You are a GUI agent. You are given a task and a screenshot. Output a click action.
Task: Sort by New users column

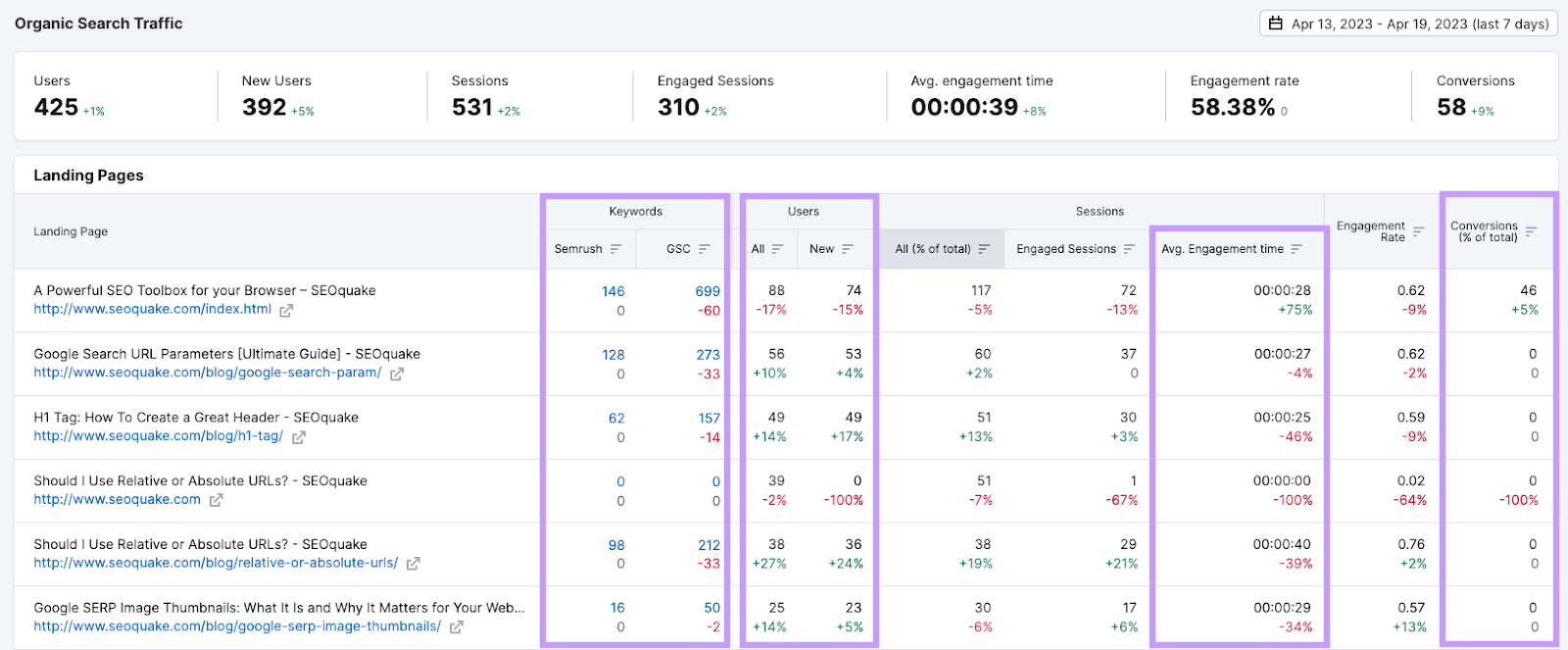point(847,249)
